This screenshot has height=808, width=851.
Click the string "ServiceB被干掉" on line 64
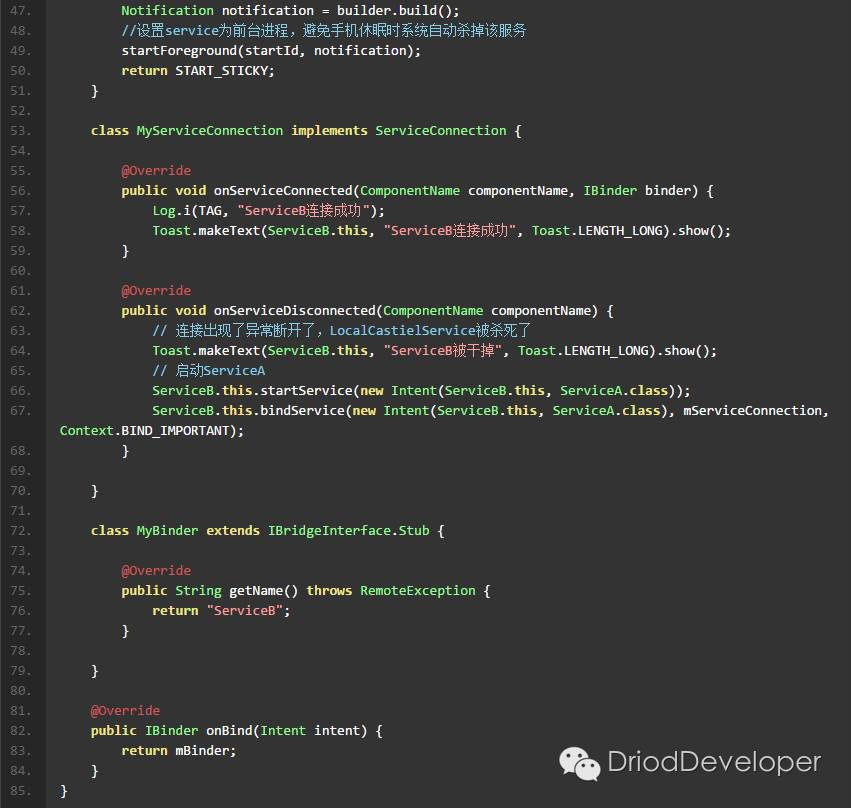tap(442, 351)
